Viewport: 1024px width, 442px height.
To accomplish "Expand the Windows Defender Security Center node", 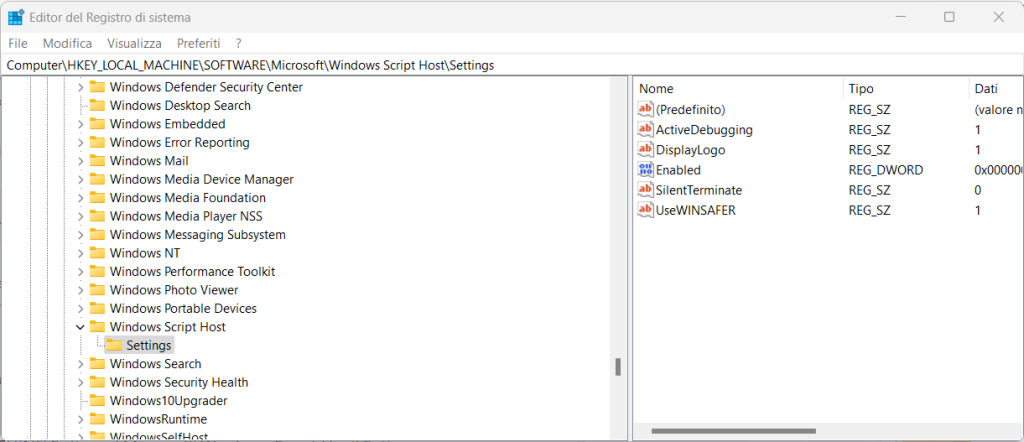I will pos(80,87).
